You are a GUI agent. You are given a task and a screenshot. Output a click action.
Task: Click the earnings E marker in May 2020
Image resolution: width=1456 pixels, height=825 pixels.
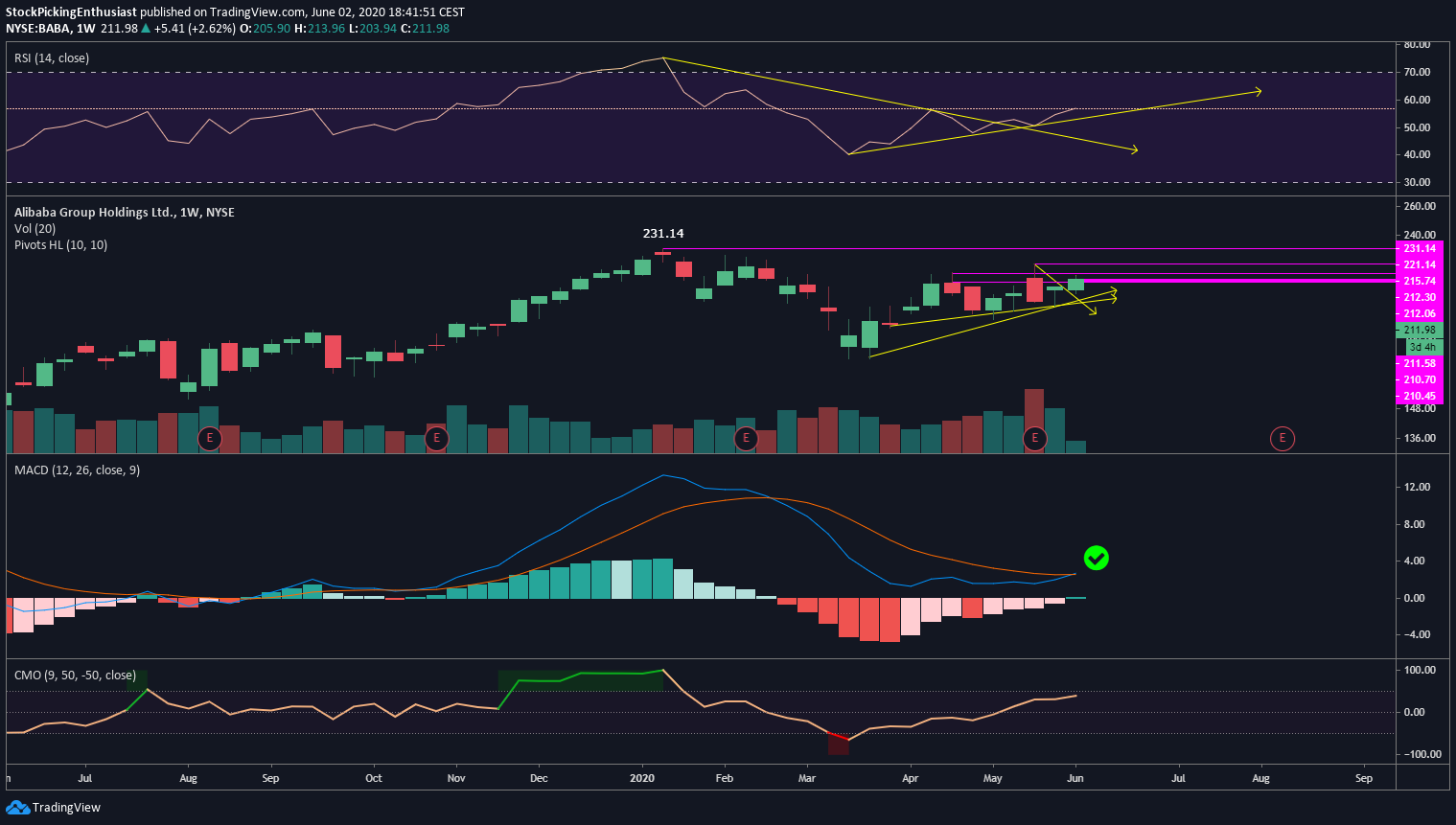click(x=1034, y=439)
